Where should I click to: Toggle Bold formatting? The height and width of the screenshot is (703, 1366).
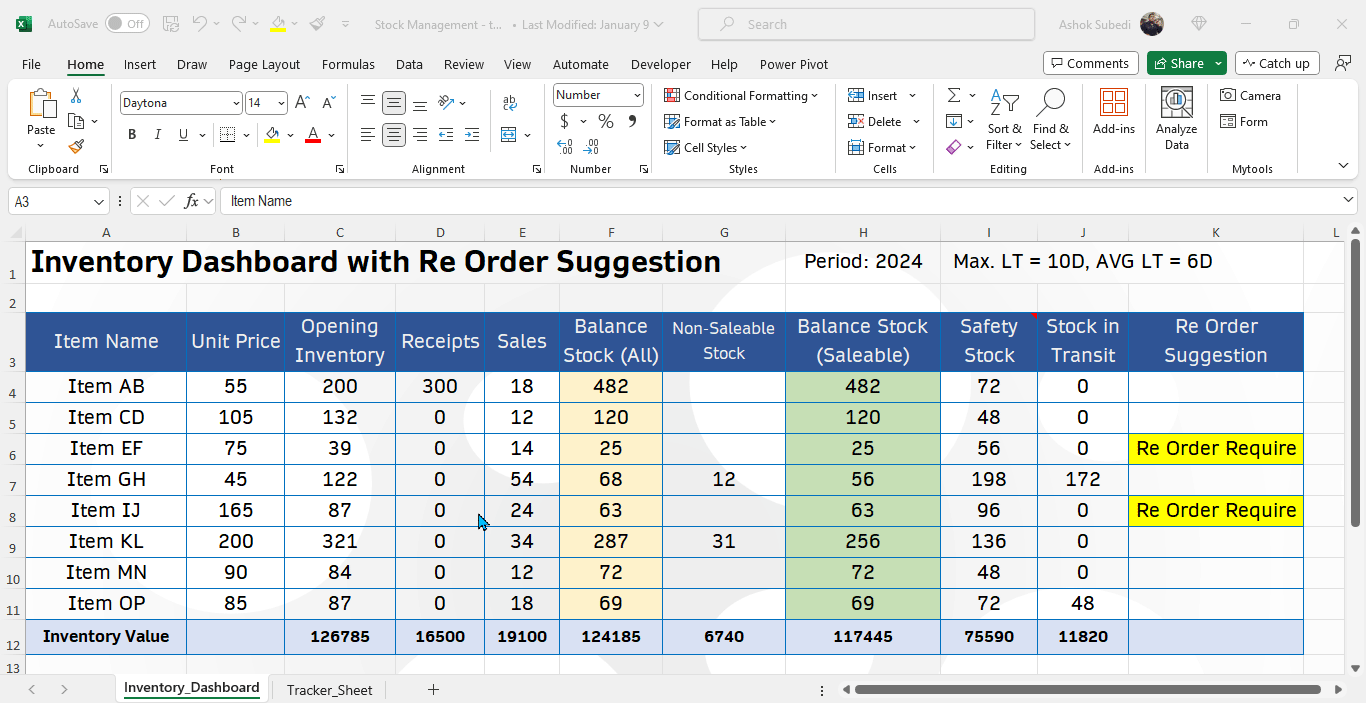point(132,134)
